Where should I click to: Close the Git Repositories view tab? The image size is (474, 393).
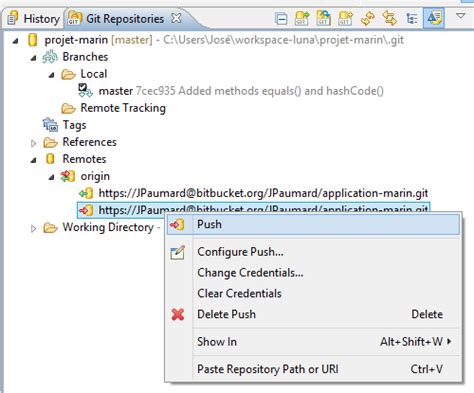[x=176, y=18]
